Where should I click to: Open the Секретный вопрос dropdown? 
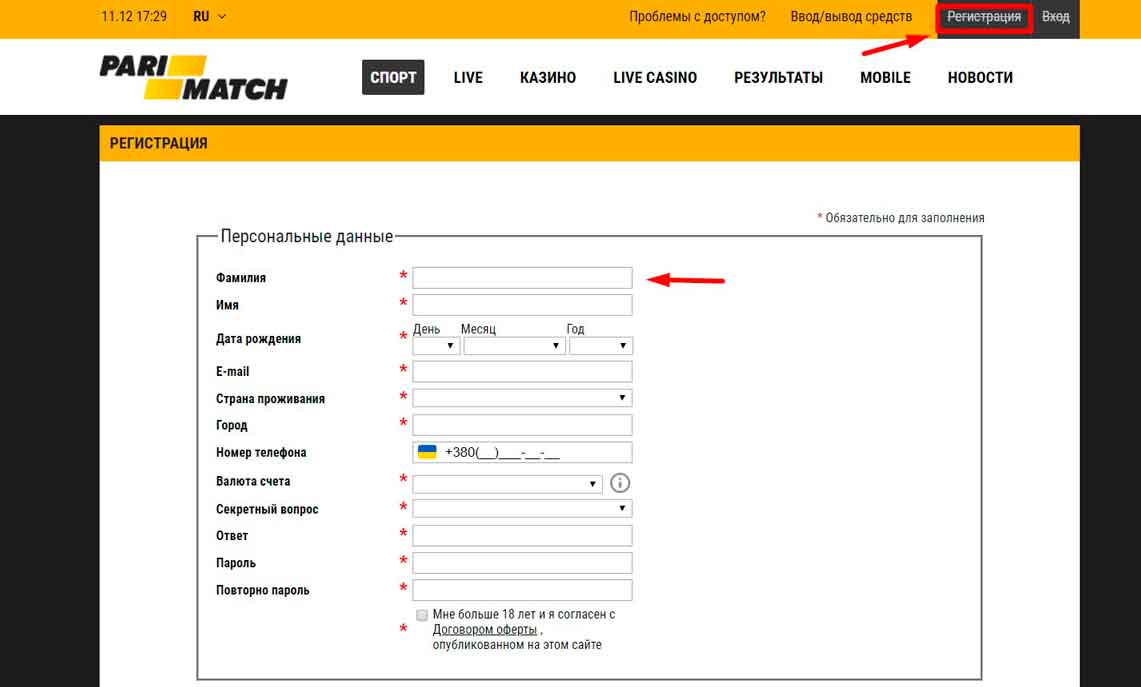(x=522, y=508)
